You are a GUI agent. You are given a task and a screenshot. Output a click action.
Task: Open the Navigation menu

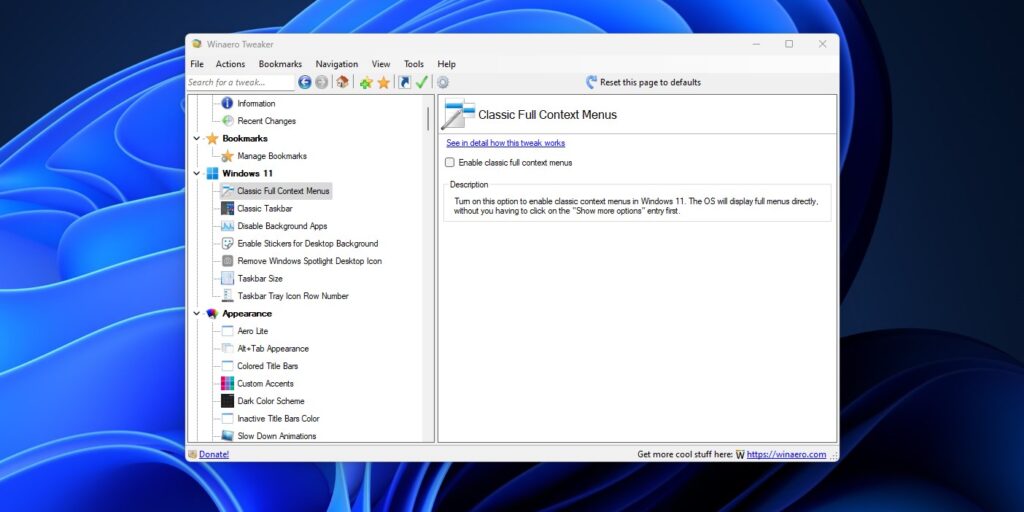point(337,64)
